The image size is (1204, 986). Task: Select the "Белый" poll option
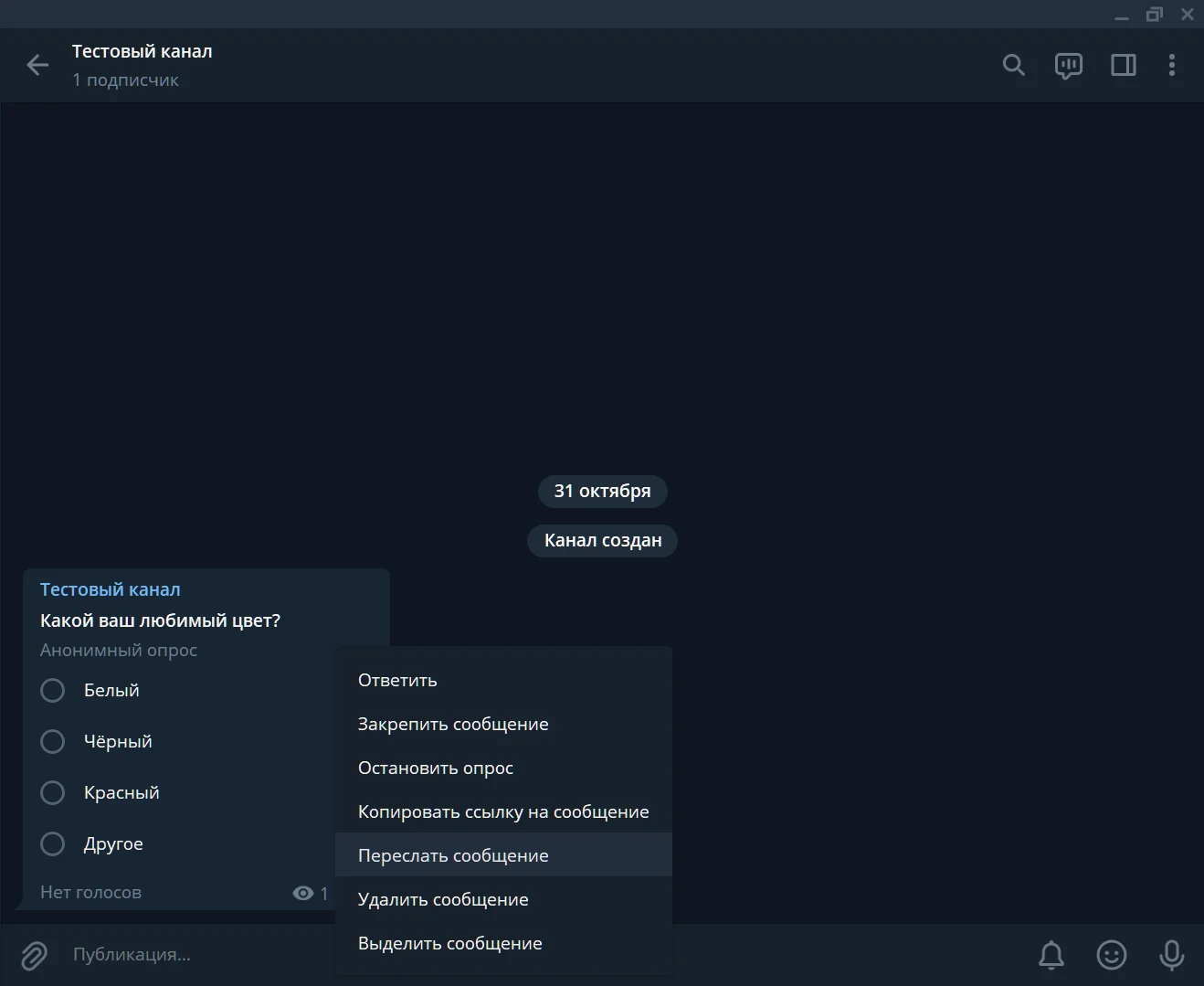point(53,690)
